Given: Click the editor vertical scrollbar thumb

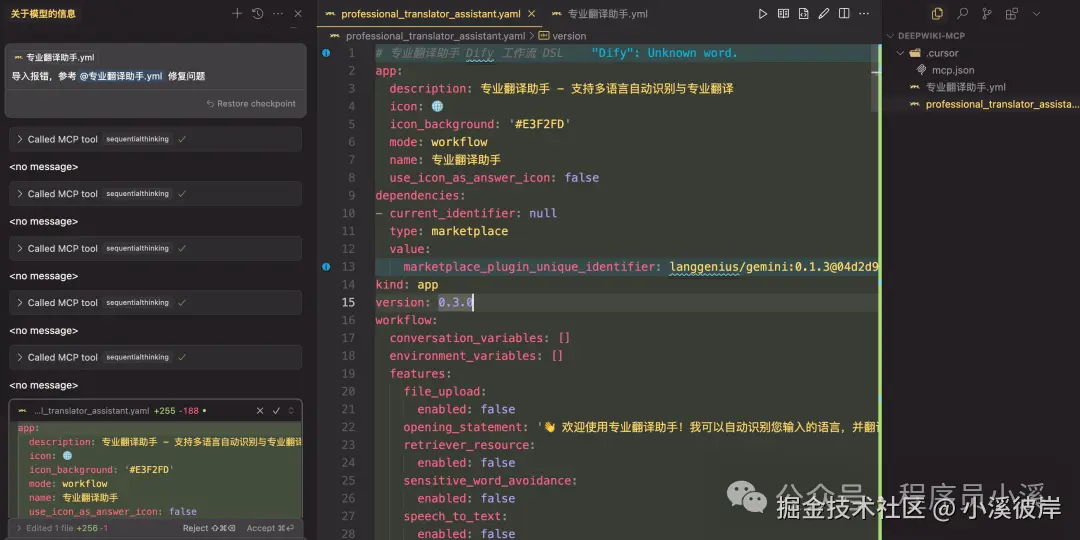Looking at the screenshot, I should tap(876, 78).
